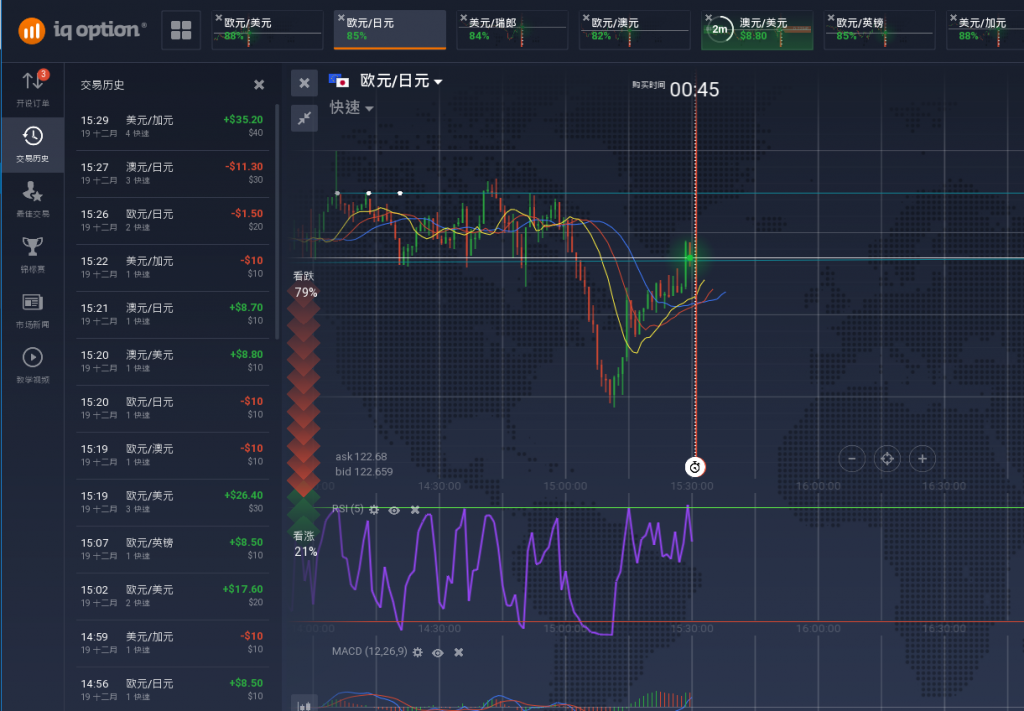
Task: Toggle MACD indicator visibility eye
Action: 438,652
